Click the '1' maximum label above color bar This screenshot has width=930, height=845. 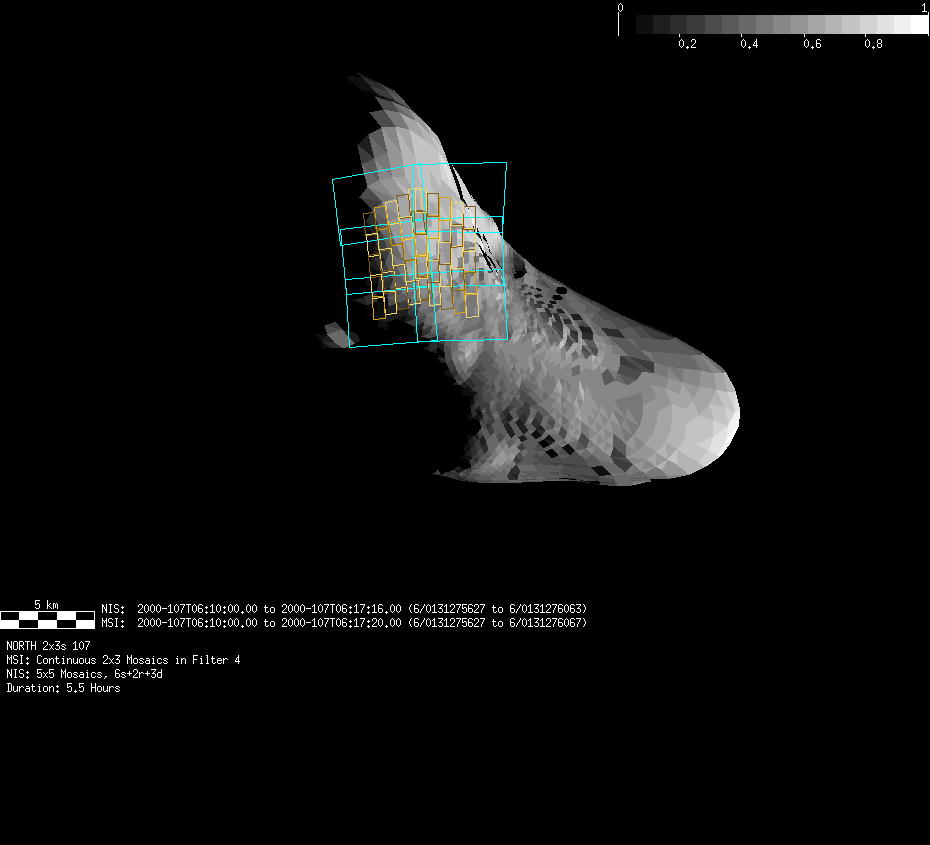924,8
